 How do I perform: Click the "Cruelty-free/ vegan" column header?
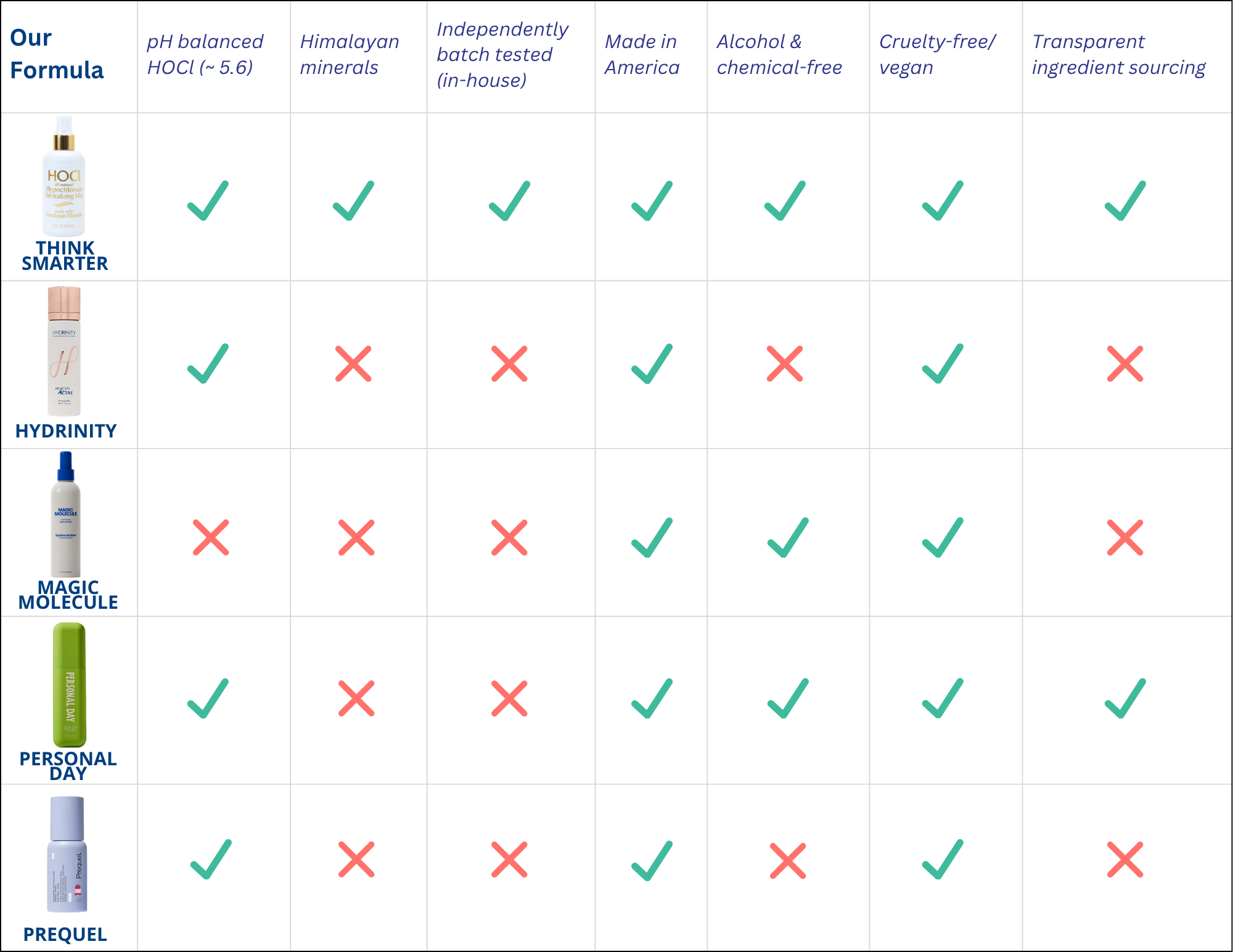pos(937,54)
